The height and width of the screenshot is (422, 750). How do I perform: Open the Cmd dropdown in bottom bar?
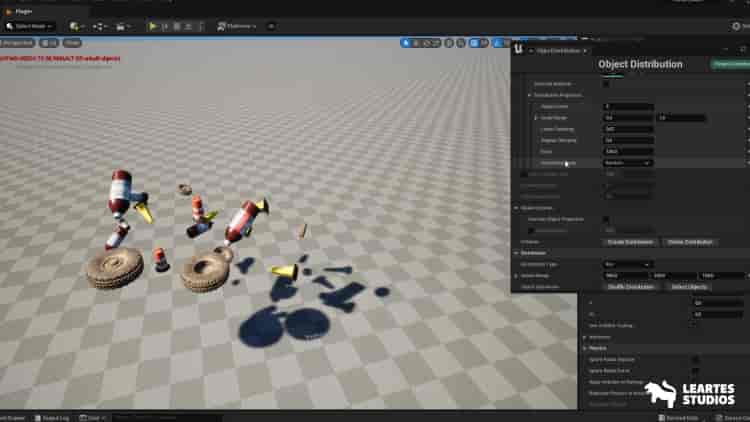[x=92, y=418]
